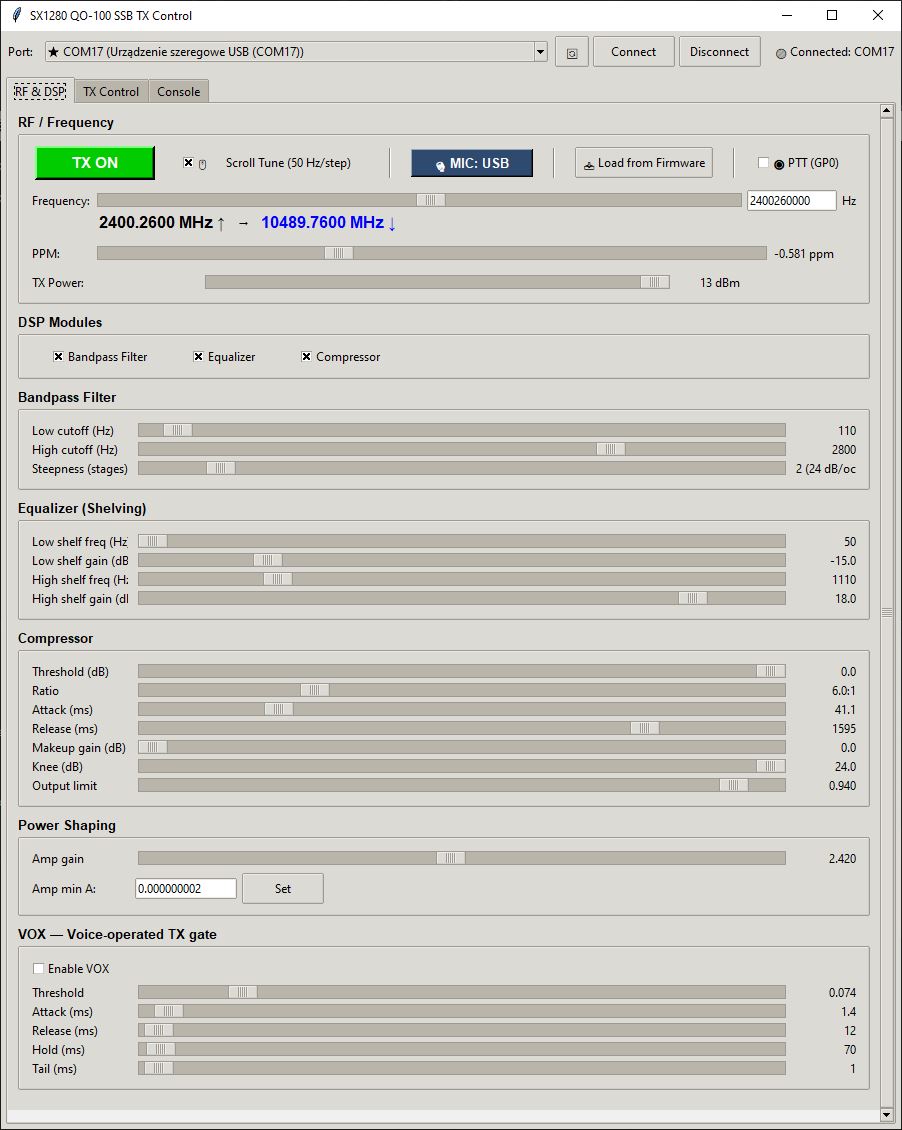Image resolution: width=902 pixels, height=1130 pixels.
Task: Click the Output limit slider handle
Action: [x=733, y=786]
